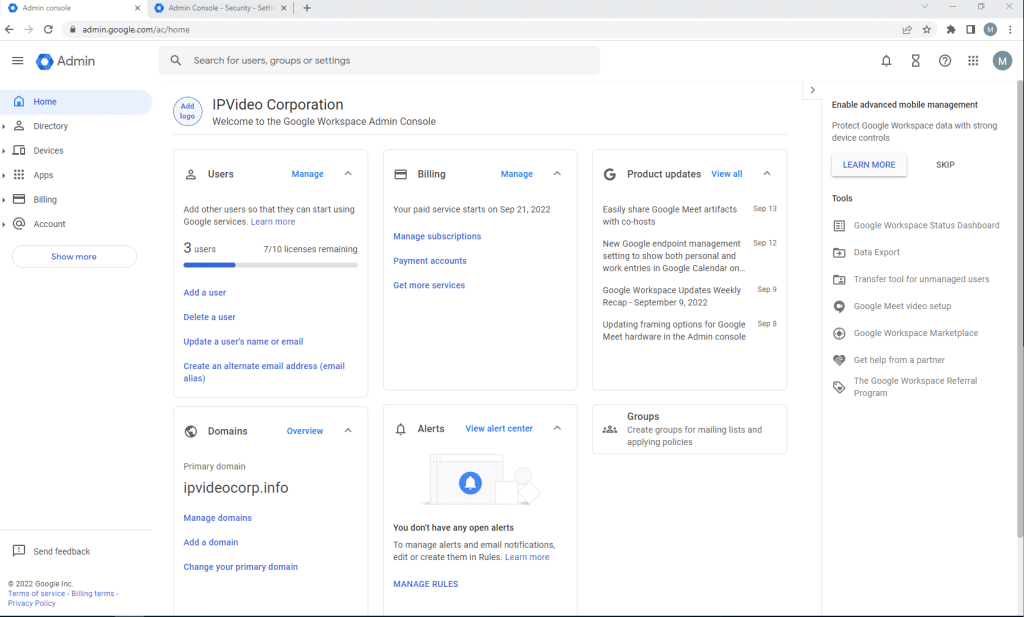The height and width of the screenshot is (617, 1024).
Task: Click the Add logo circle
Action: 187,111
